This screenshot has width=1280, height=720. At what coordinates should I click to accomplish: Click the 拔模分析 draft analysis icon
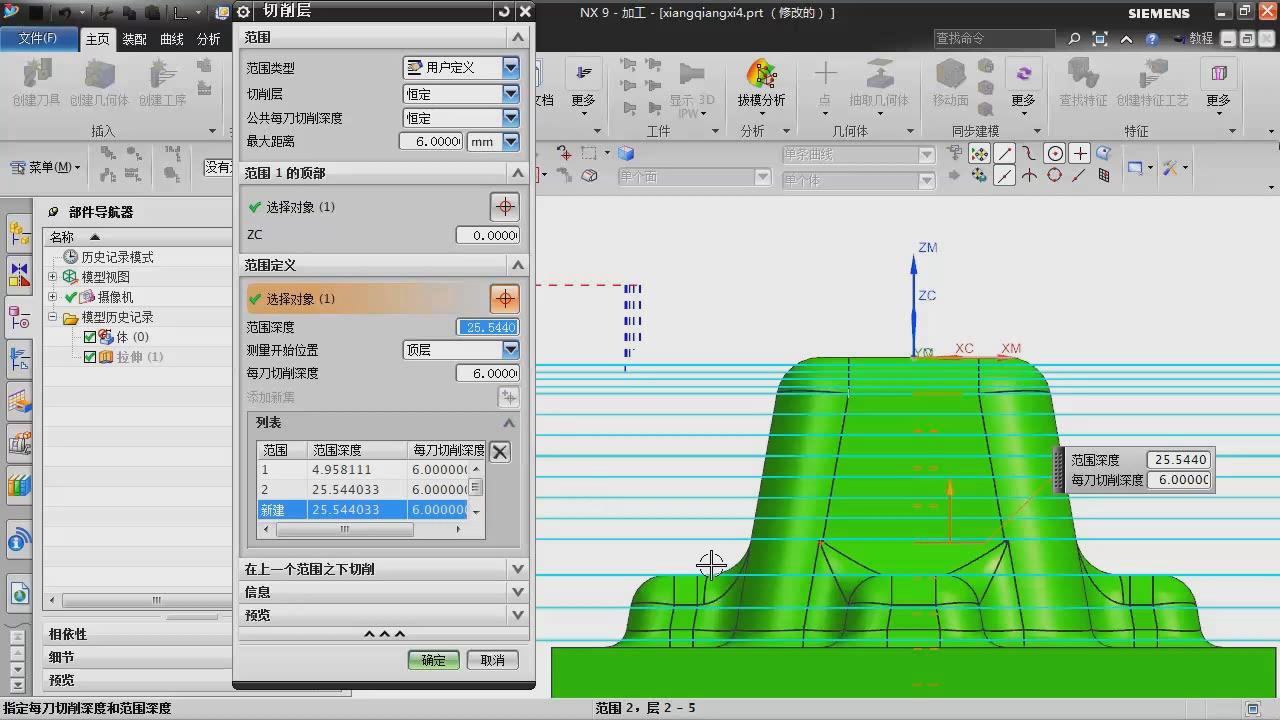point(761,76)
